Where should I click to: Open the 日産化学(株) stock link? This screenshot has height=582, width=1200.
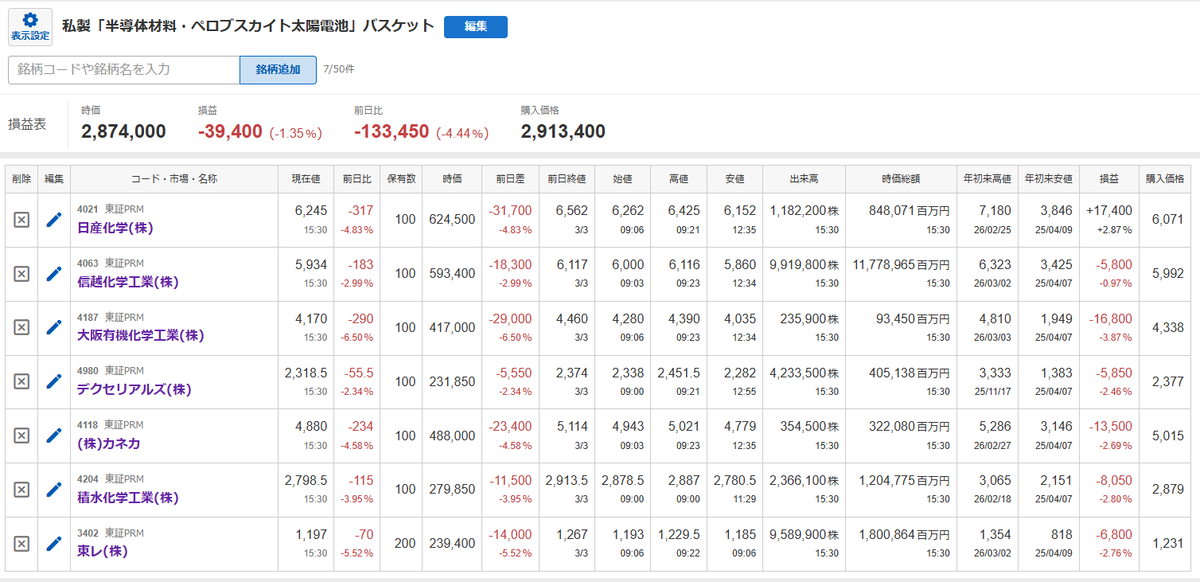click(117, 228)
